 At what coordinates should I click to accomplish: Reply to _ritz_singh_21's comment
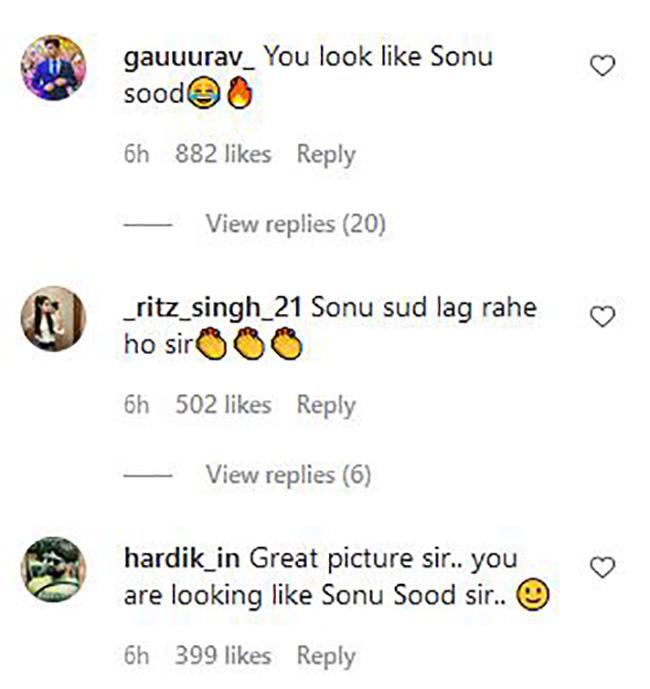click(x=326, y=405)
